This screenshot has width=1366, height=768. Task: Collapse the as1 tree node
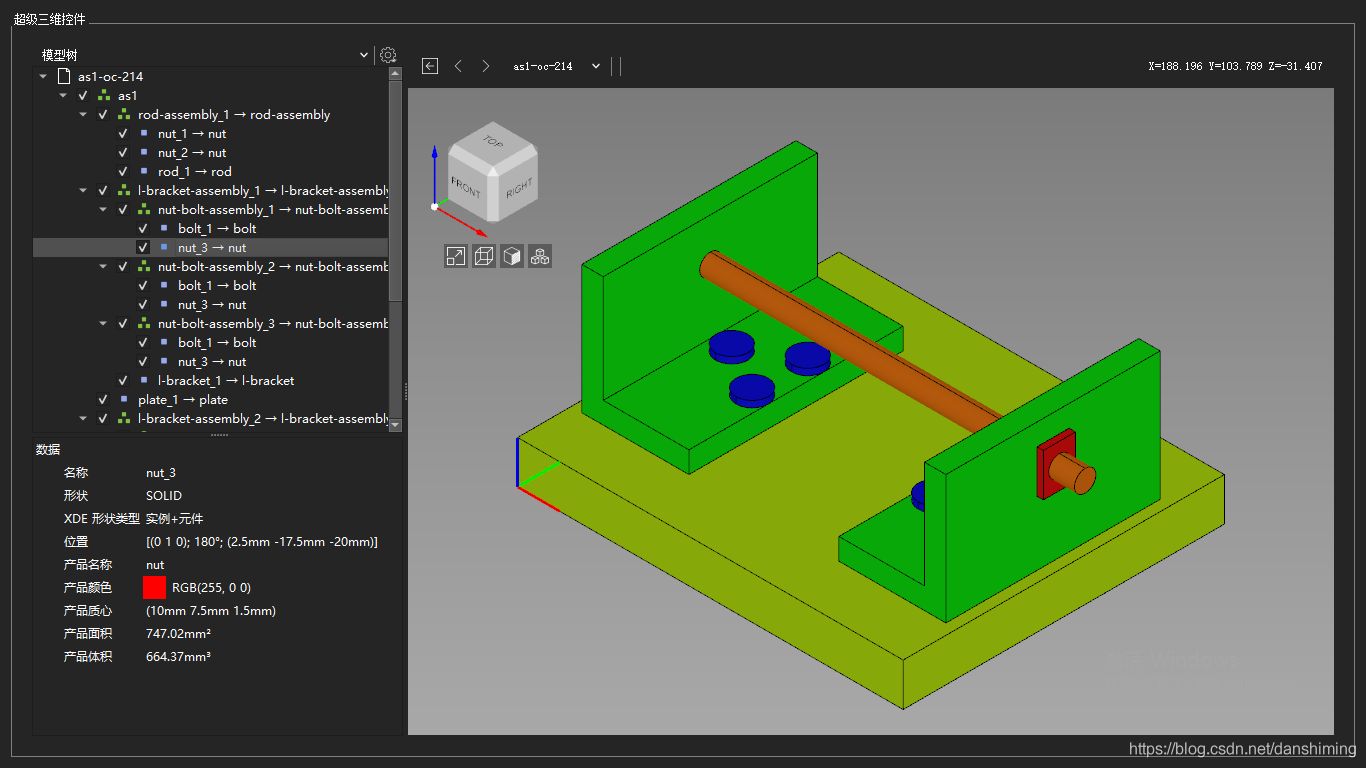tap(63, 96)
